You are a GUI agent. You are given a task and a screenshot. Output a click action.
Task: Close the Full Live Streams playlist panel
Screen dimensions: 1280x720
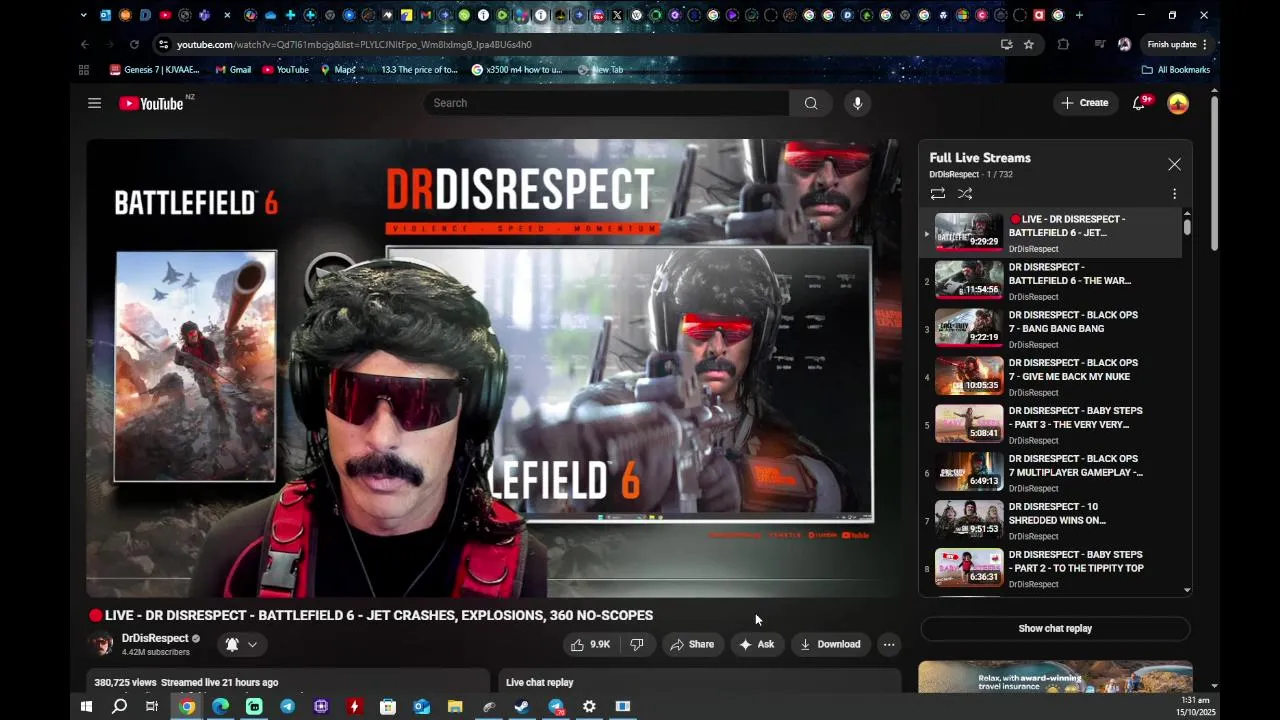(1174, 164)
